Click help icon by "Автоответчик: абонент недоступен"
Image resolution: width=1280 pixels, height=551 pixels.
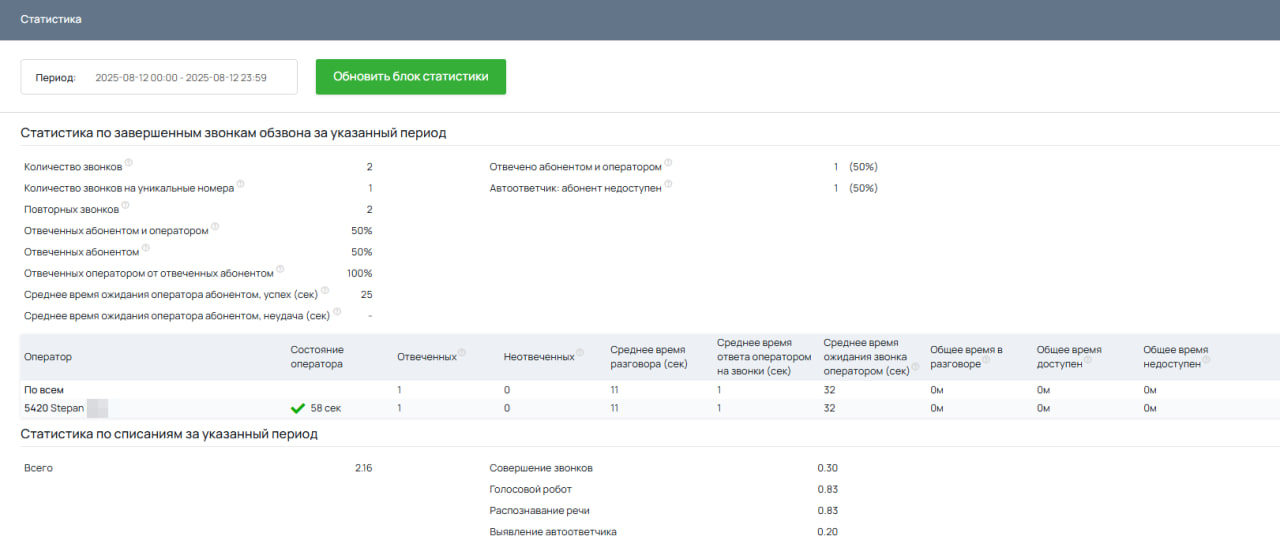coord(668,184)
